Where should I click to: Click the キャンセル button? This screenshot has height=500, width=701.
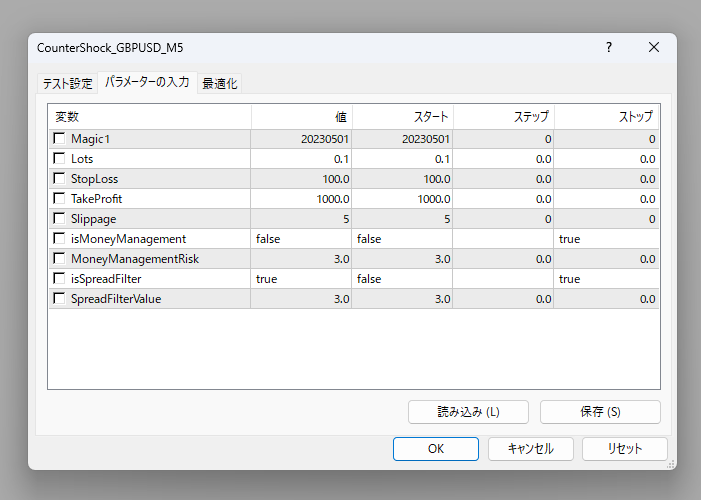tap(530, 449)
